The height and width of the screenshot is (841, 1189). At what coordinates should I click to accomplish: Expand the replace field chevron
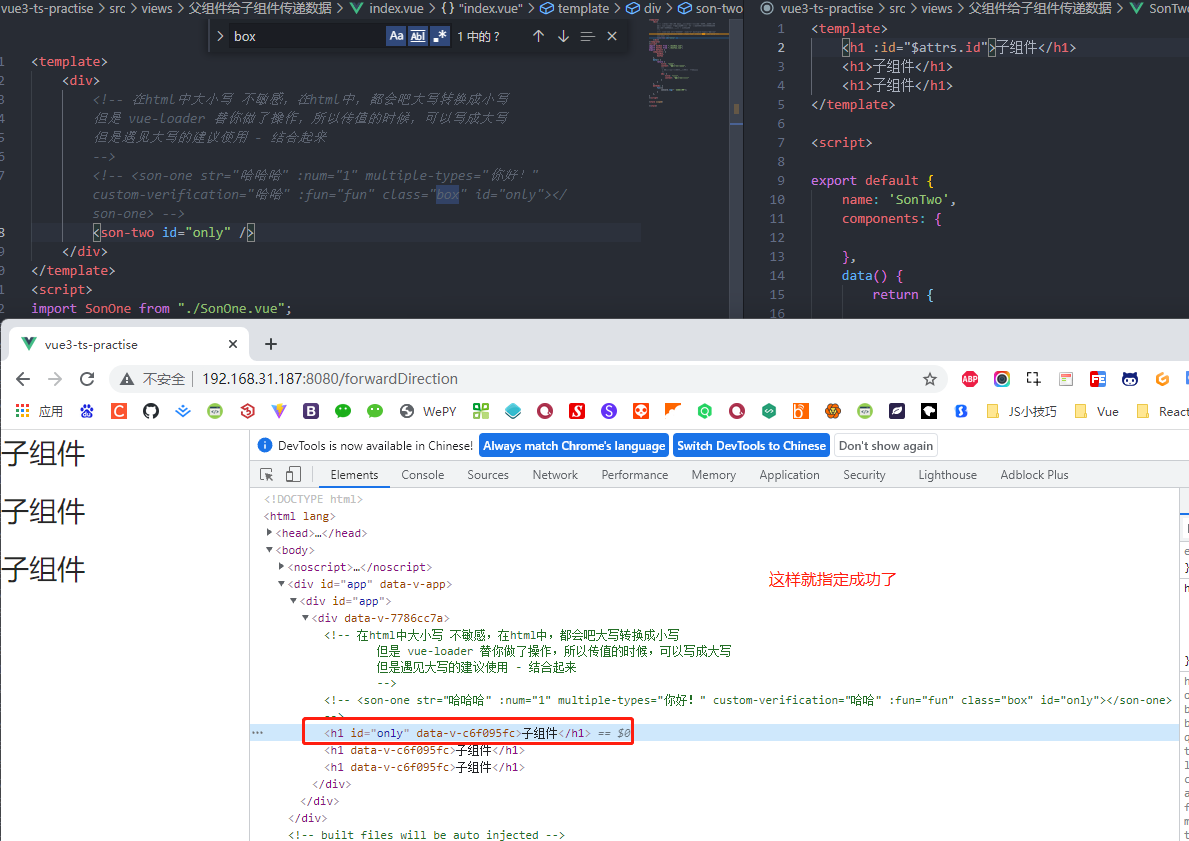click(220, 36)
